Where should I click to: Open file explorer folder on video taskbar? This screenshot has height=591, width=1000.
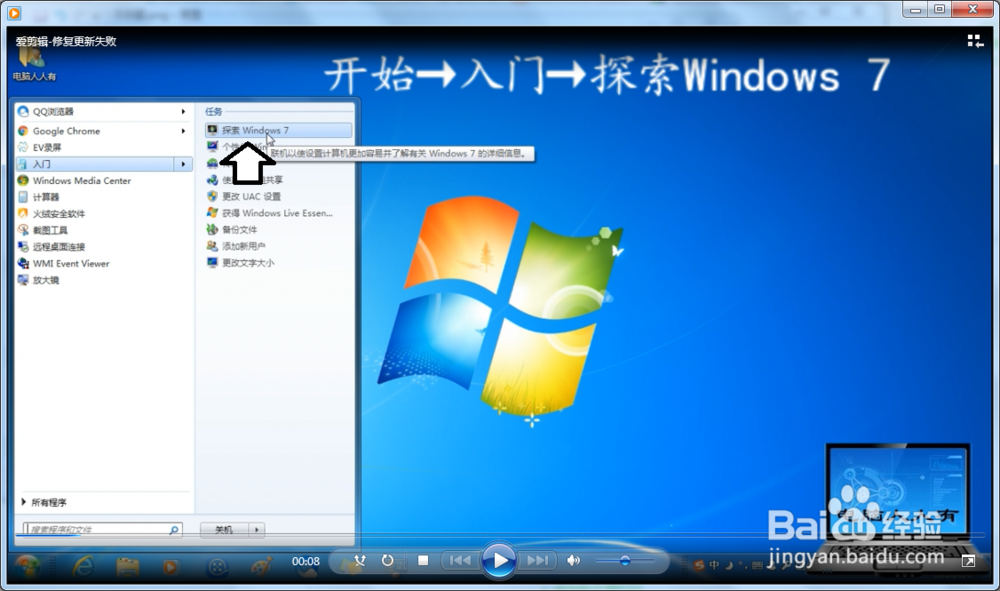pyautogui.click(x=127, y=566)
